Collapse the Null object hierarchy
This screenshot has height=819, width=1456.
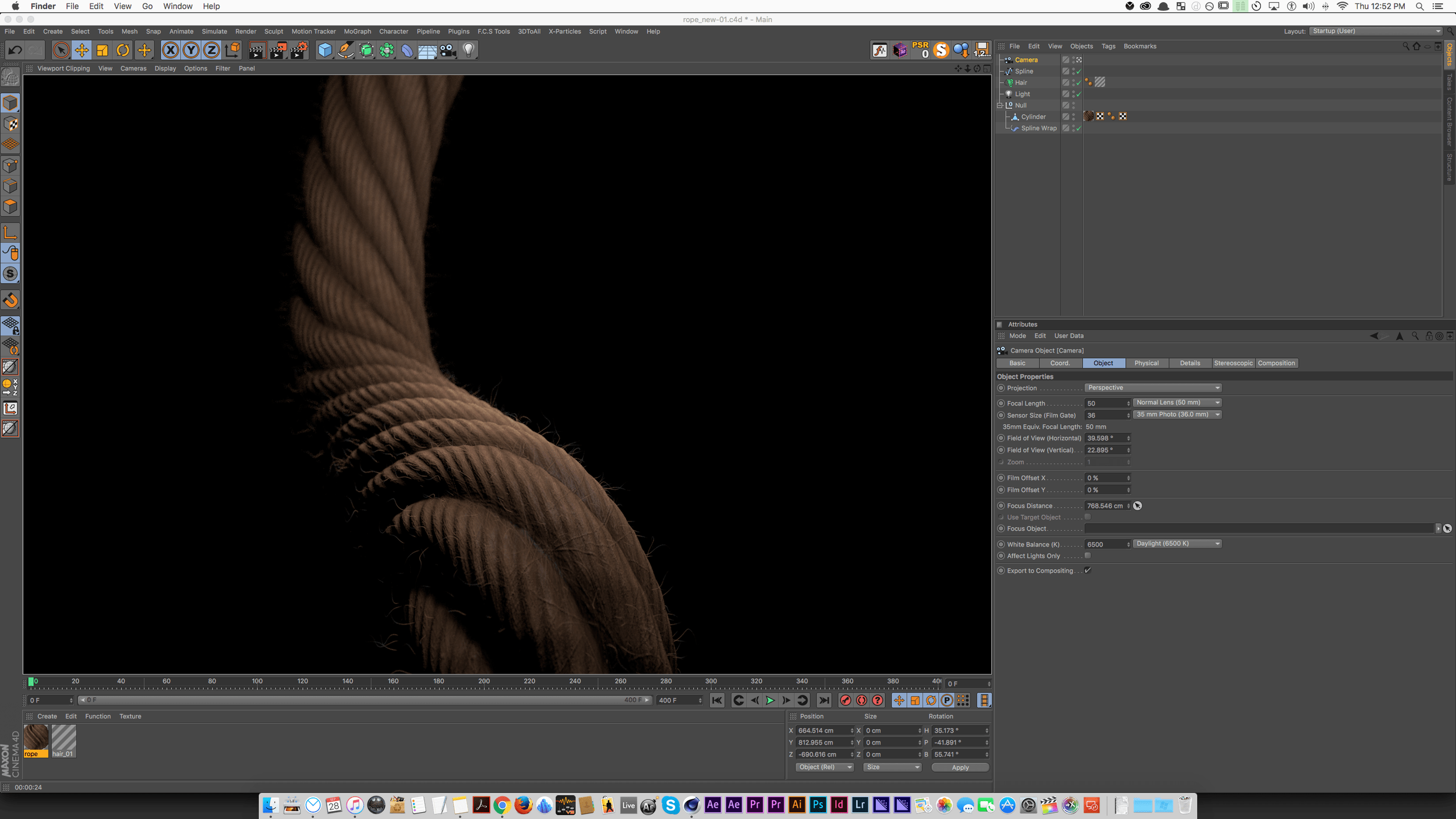(x=1000, y=105)
